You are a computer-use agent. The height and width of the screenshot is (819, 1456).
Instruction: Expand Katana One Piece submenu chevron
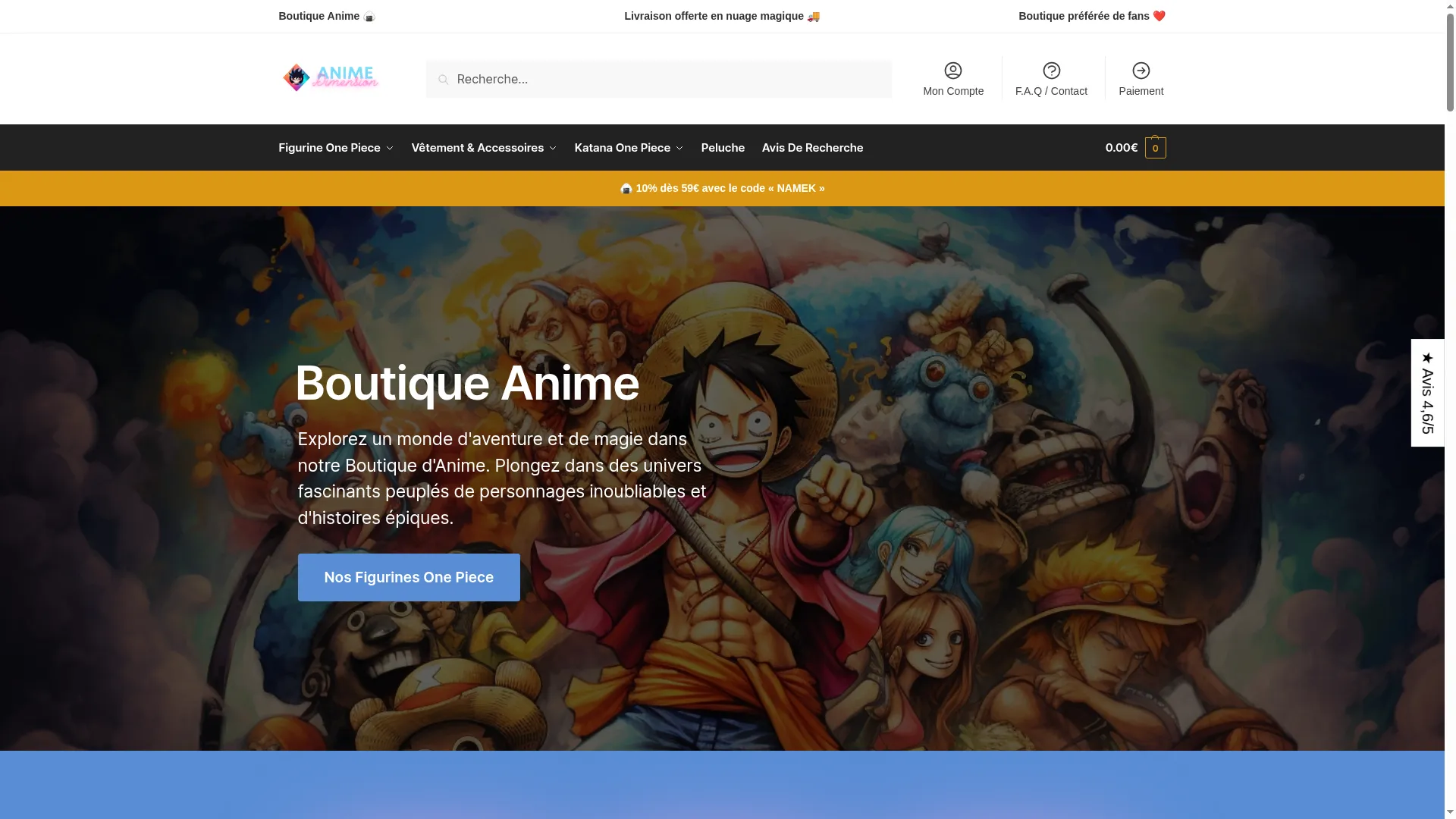click(679, 149)
